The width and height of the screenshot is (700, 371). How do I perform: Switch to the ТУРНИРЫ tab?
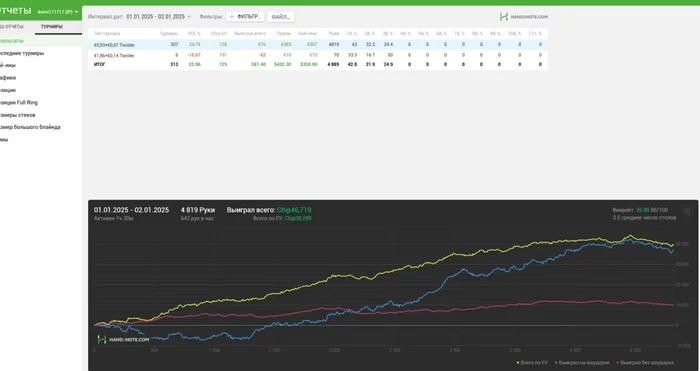click(x=52, y=27)
